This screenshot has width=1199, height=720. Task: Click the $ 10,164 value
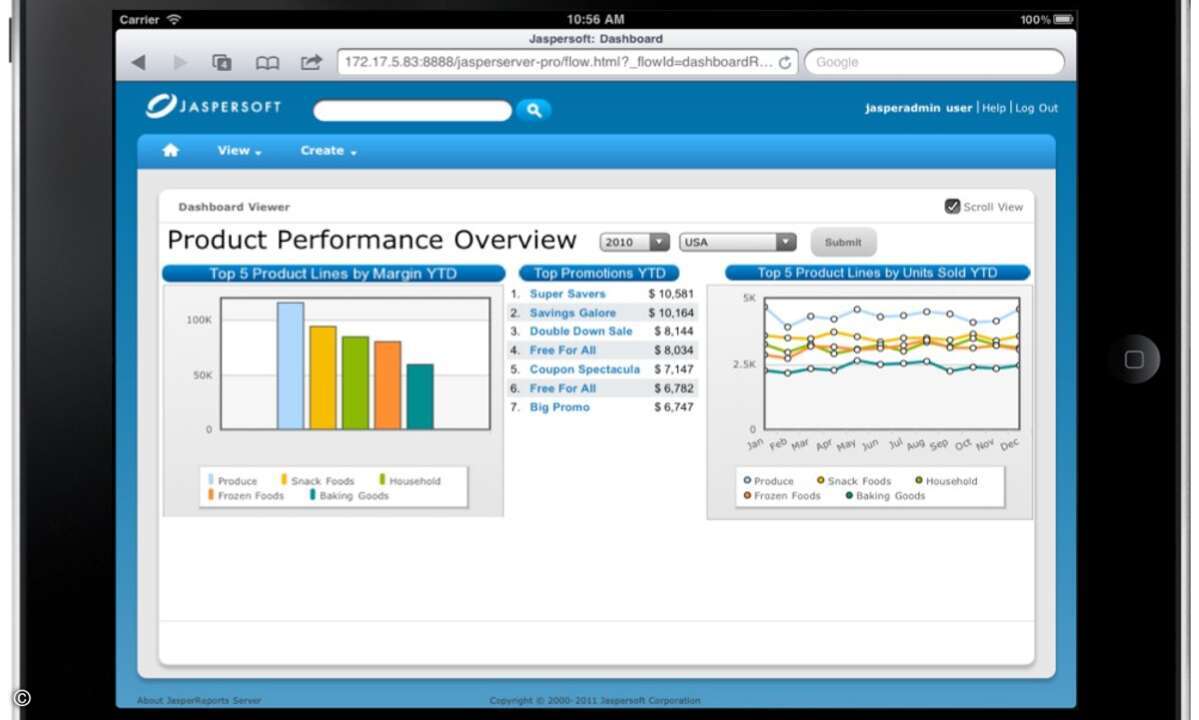click(x=671, y=313)
